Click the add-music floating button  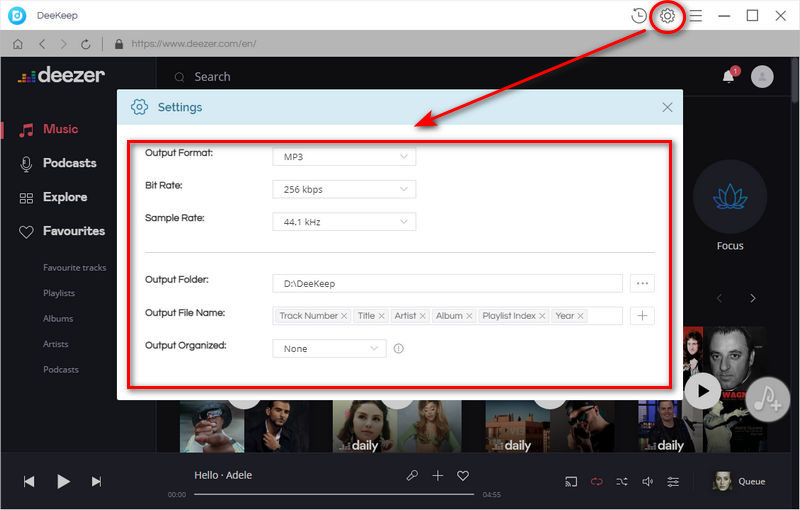pos(768,399)
